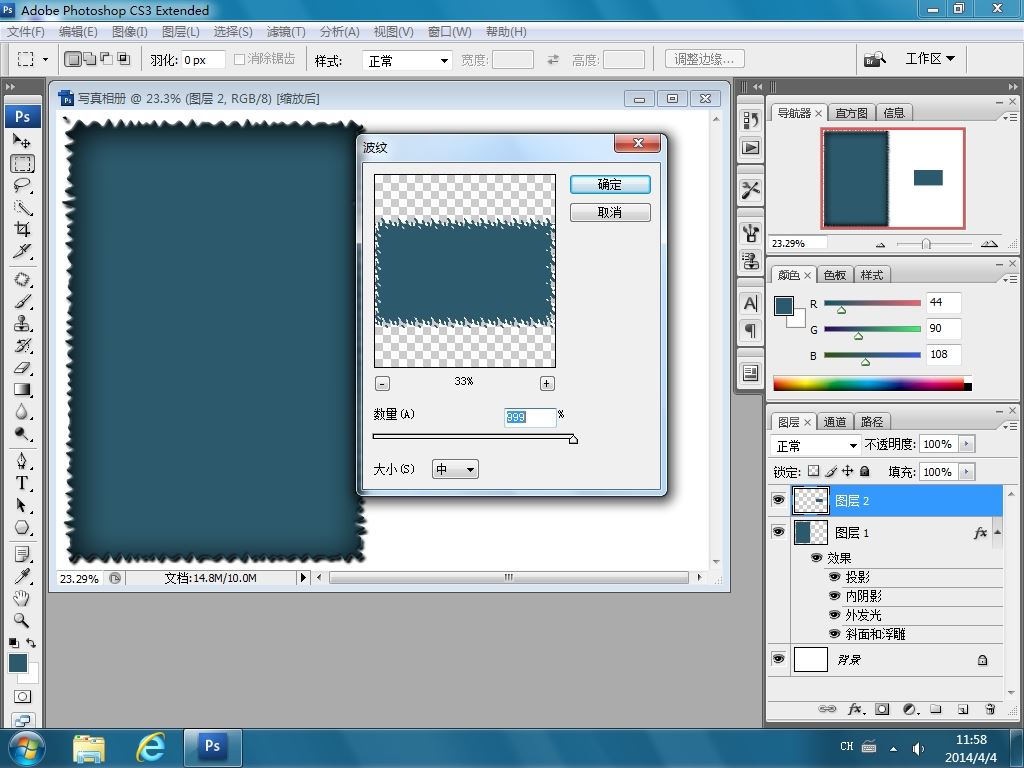1024x768 pixels.
Task: Select the Gradient tool
Action: pos(22,390)
